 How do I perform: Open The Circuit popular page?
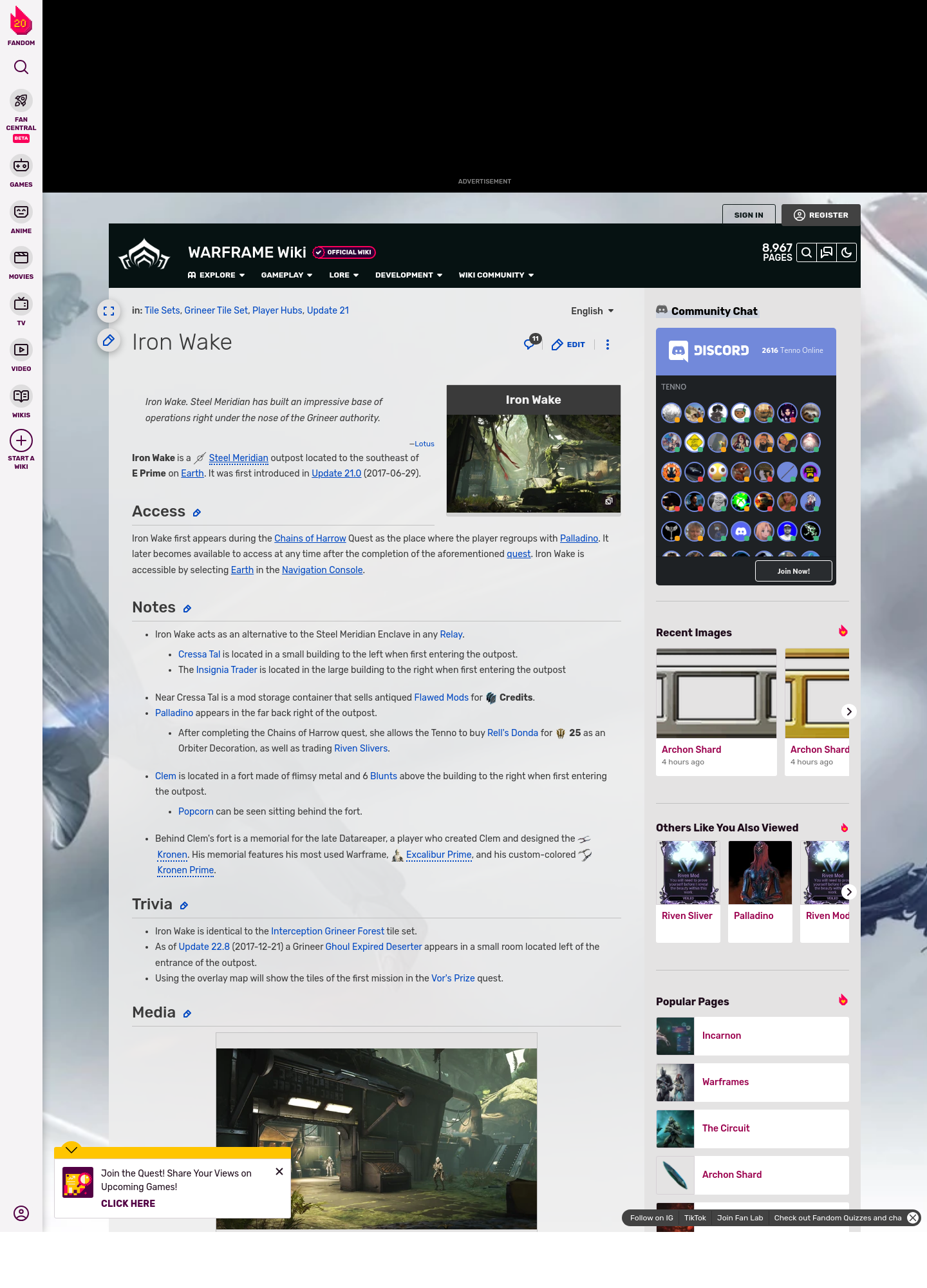(753, 1129)
